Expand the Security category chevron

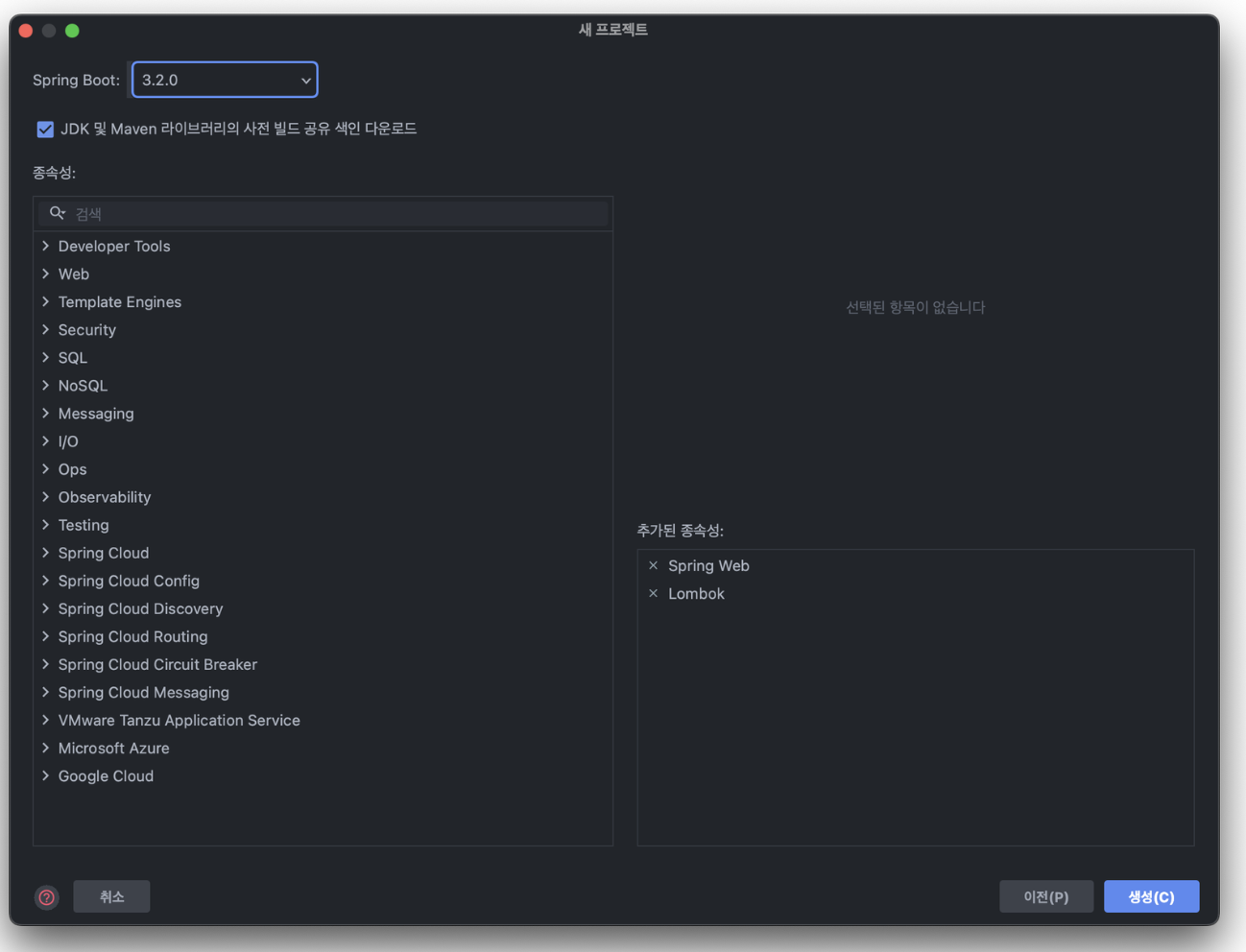(45, 330)
